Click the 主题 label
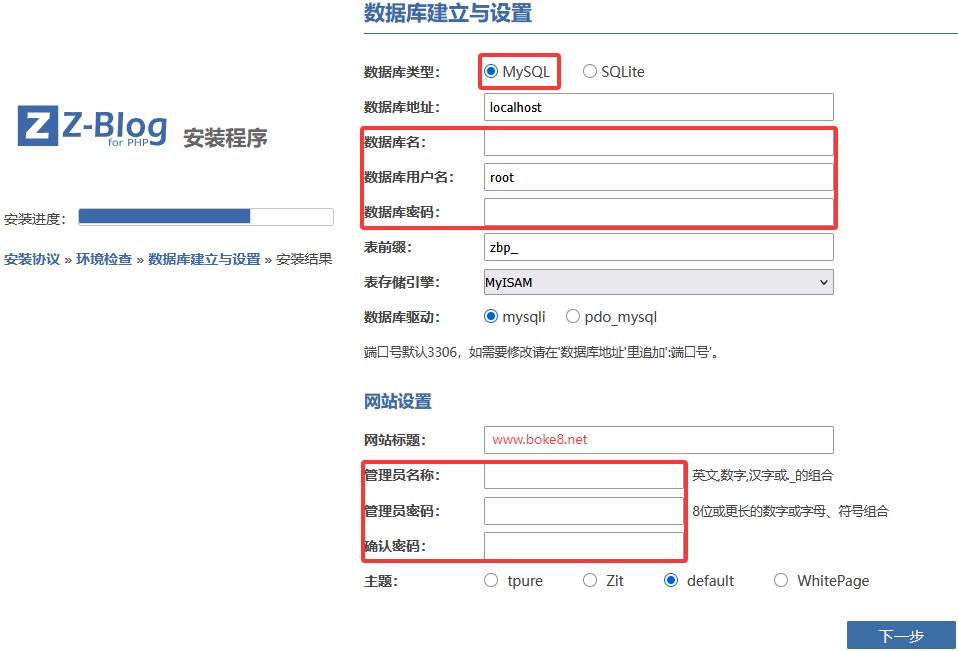This screenshot has width=958, height=651. pos(381,581)
